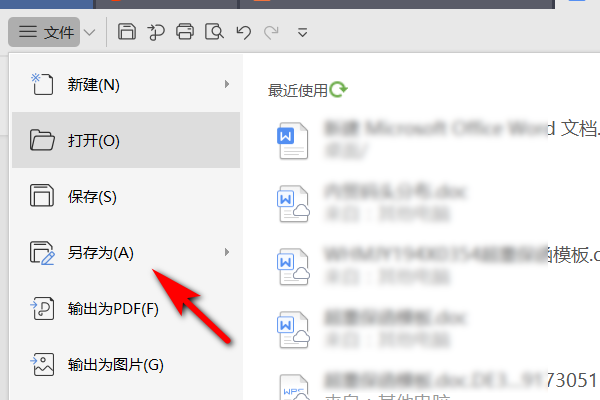Screen dimensions: 600x400
Task: Click the folder icon beside 打开(O)
Action: click(42, 140)
